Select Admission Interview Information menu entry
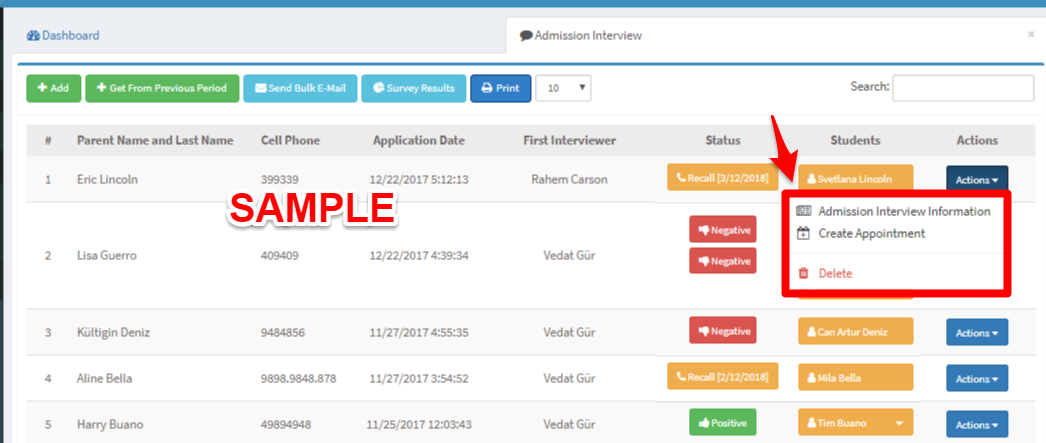This screenshot has height=443, width=1046. pos(903,211)
